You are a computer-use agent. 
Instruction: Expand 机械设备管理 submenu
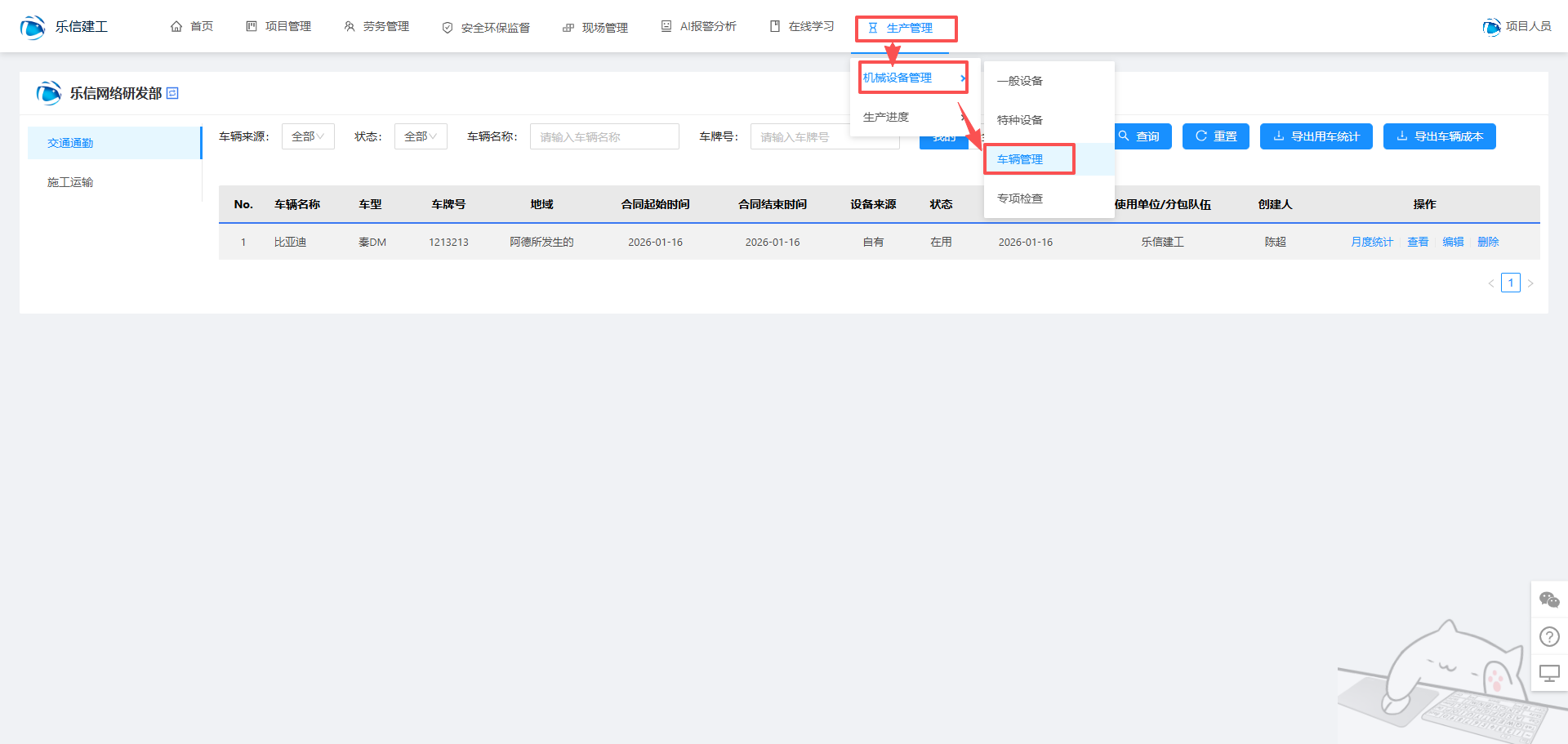[912, 78]
